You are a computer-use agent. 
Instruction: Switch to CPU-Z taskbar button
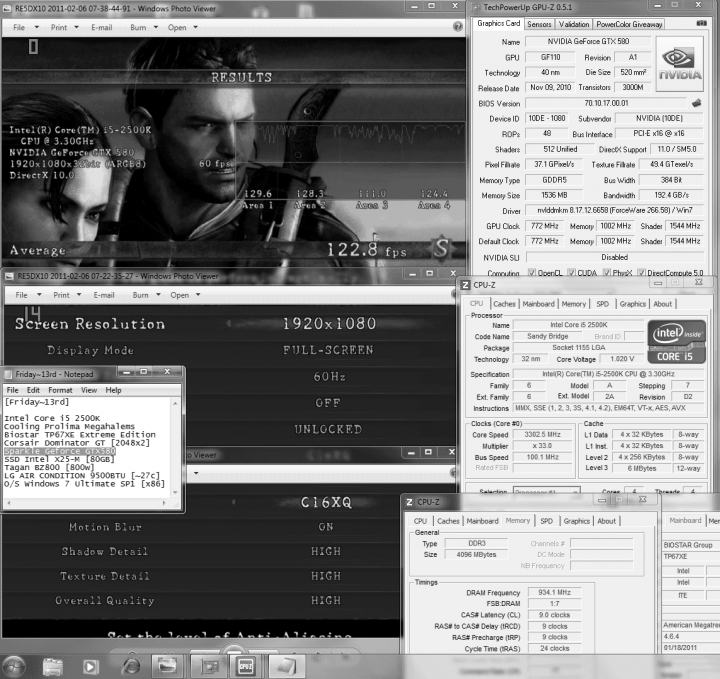(246, 666)
